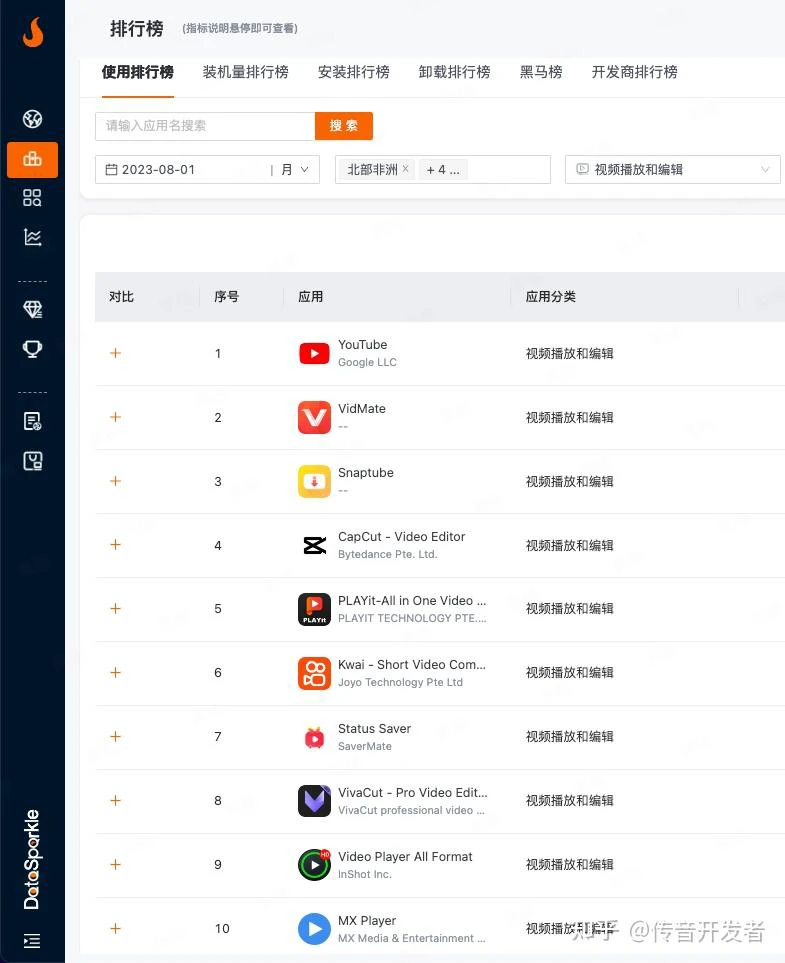The width and height of the screenshot is (785, 963).
Task: Click the VidMate app icon
Action: [314, 417]
